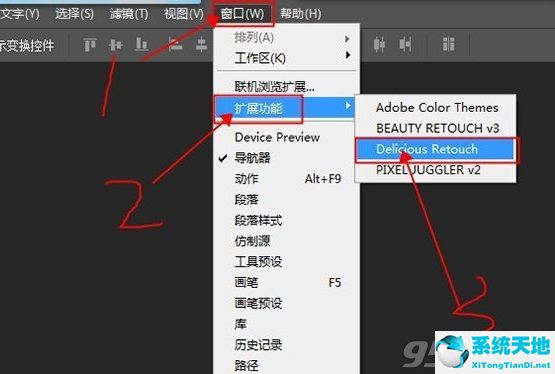Screen dimensions: 555x374
Task: Show the 历史记录 panel
Action: point(286,345)
